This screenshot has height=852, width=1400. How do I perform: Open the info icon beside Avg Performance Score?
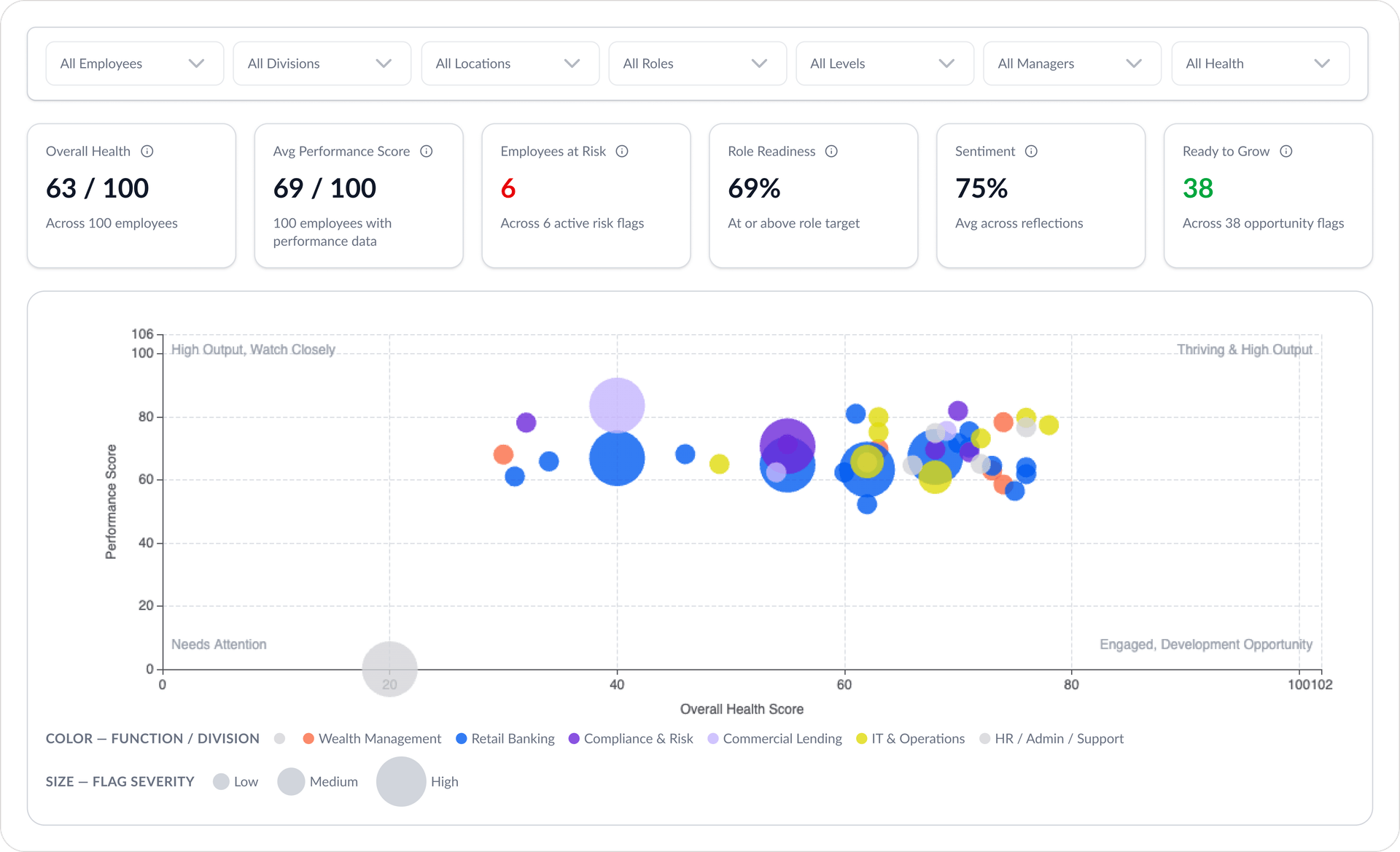pyautogui.click(x=427, y=151)
